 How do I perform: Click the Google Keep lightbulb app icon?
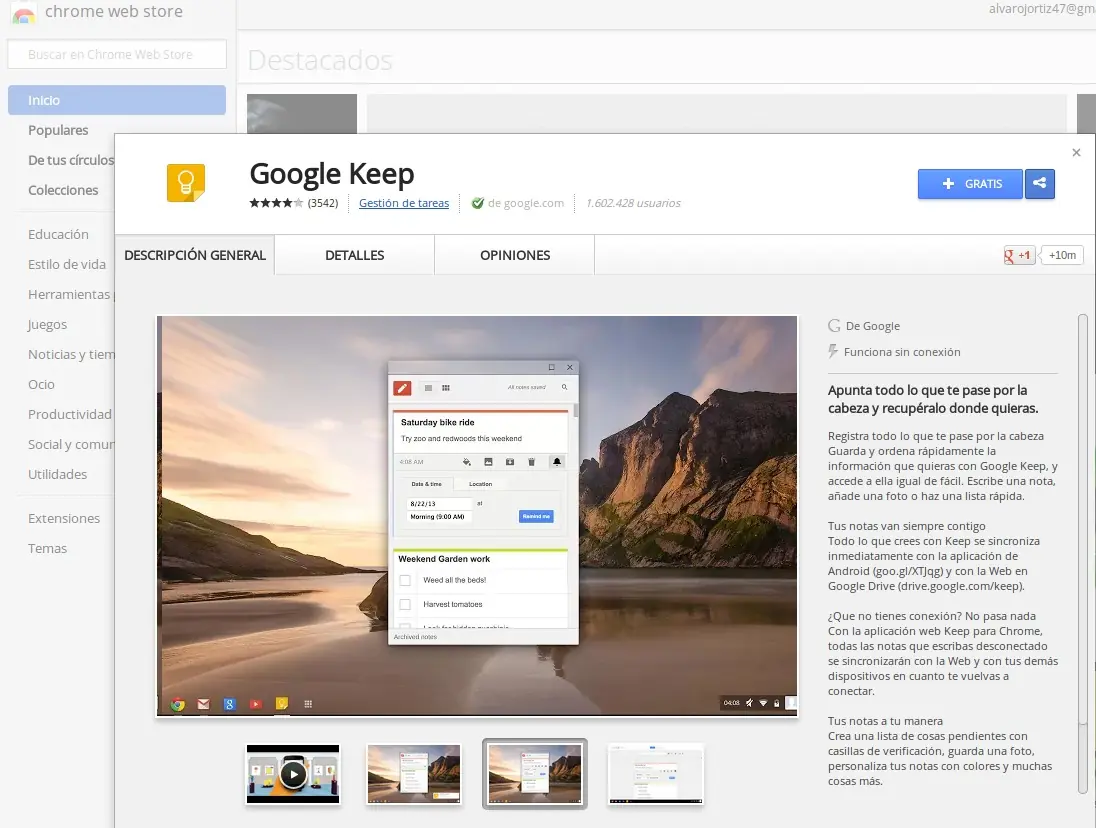[x=185, y=183]
